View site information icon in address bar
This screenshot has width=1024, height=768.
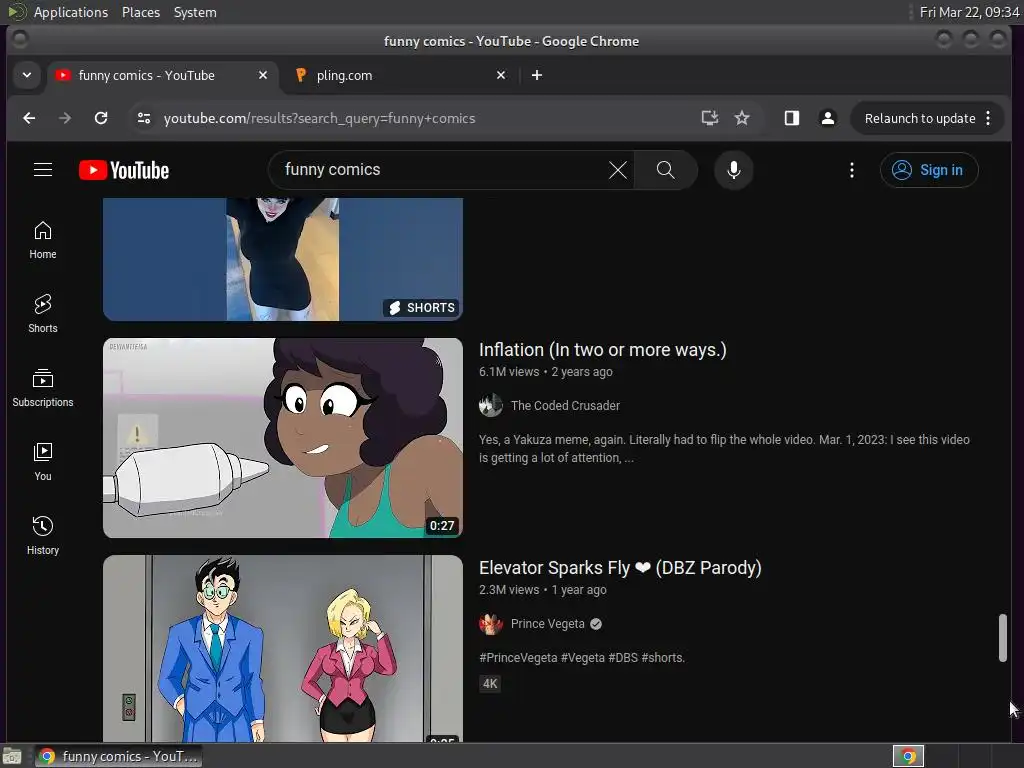144,118
